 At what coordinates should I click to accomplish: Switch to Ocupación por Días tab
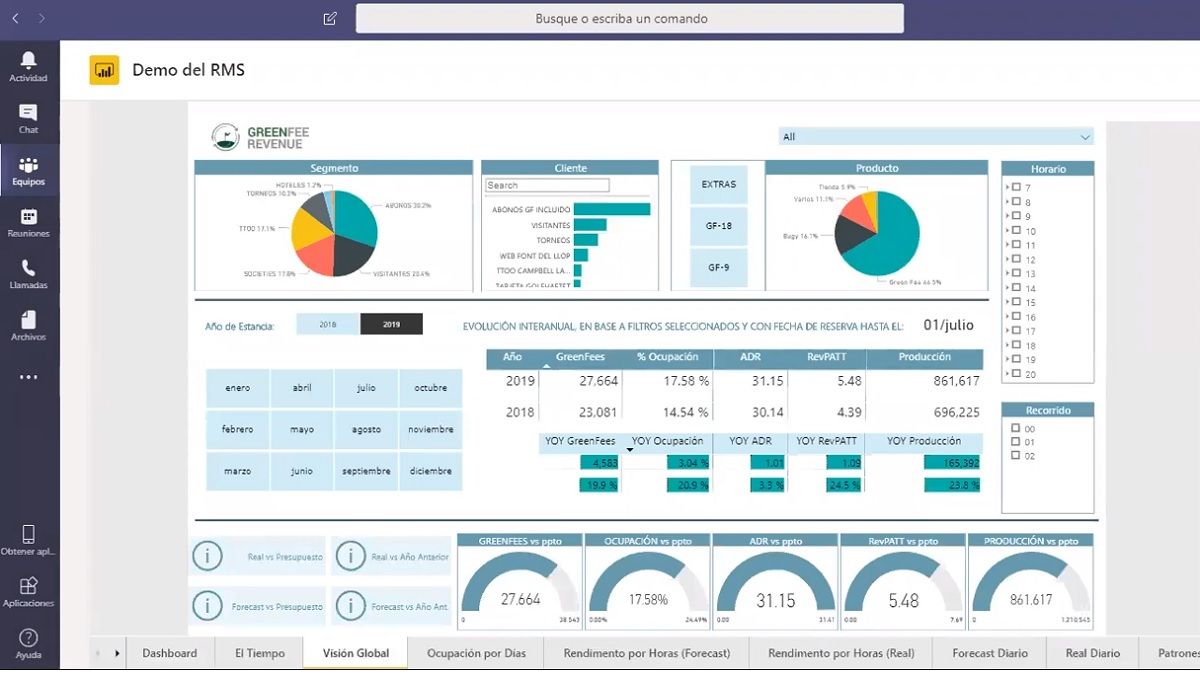[476, 653]
